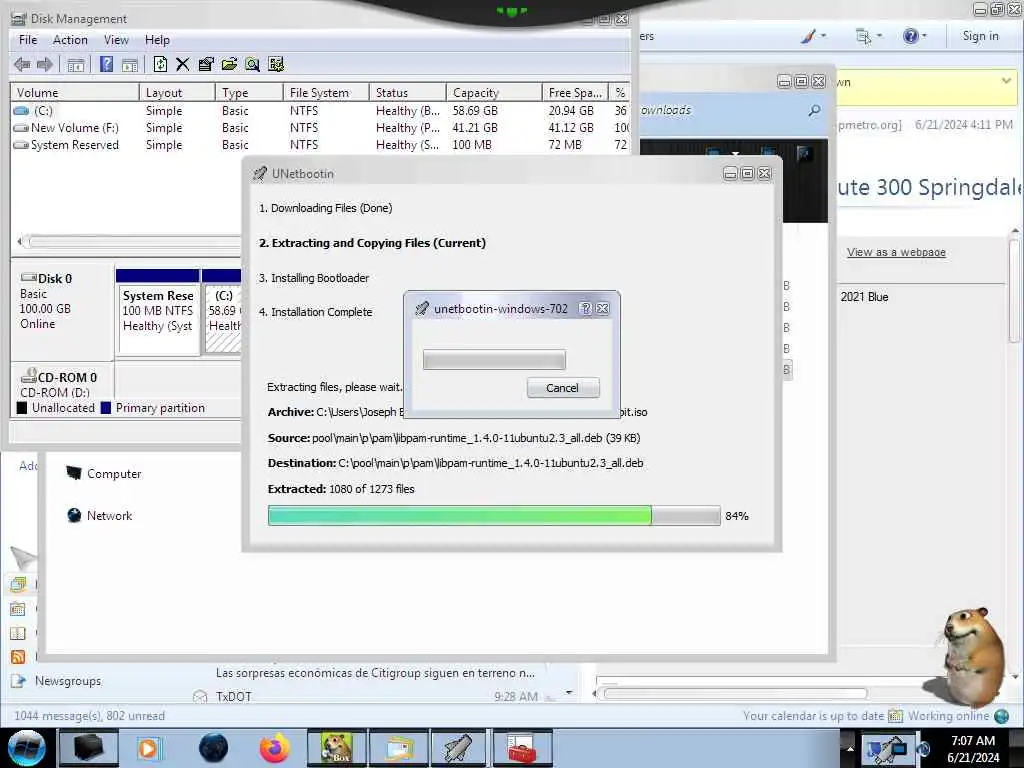Open the paintbrush color dropdown in mail window

pyautogui.click(x=814, y=36)
